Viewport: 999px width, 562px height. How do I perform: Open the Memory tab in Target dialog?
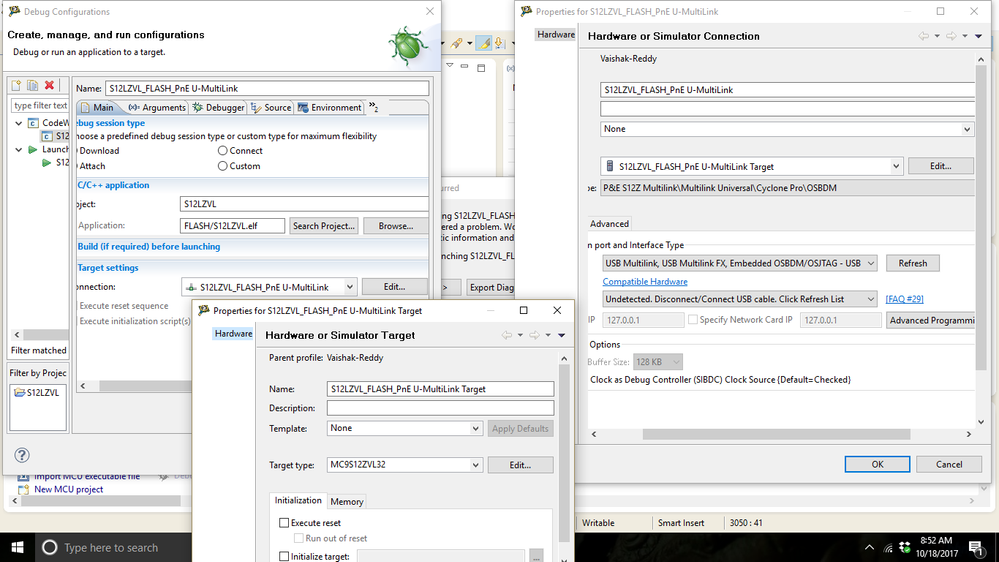[347, 501]
